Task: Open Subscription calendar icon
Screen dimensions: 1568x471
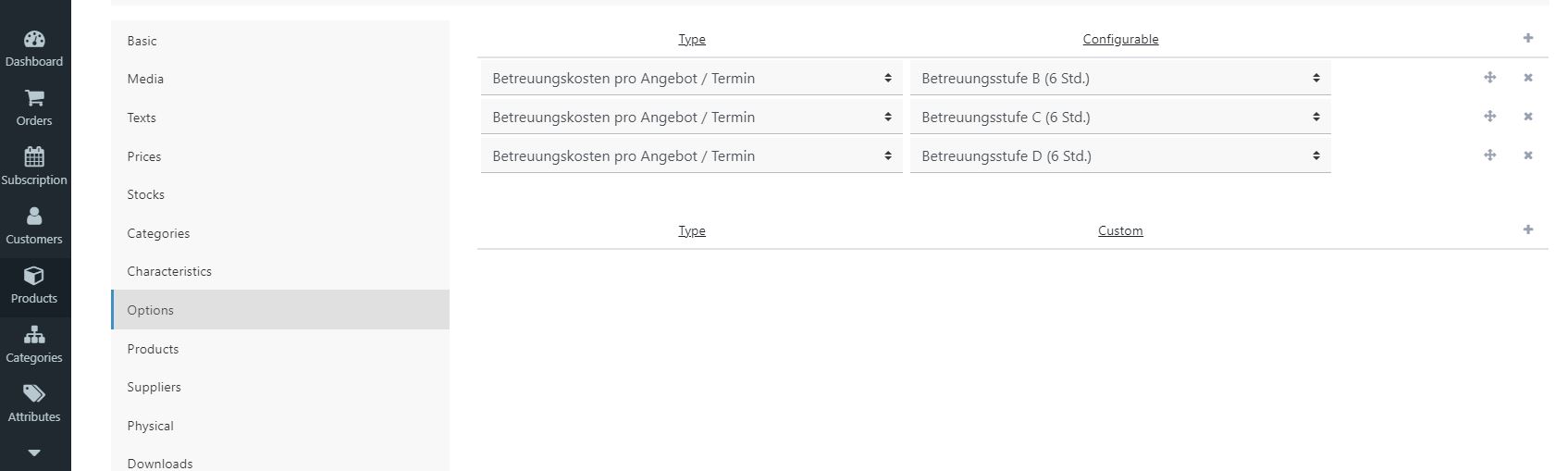Action: 34,156
